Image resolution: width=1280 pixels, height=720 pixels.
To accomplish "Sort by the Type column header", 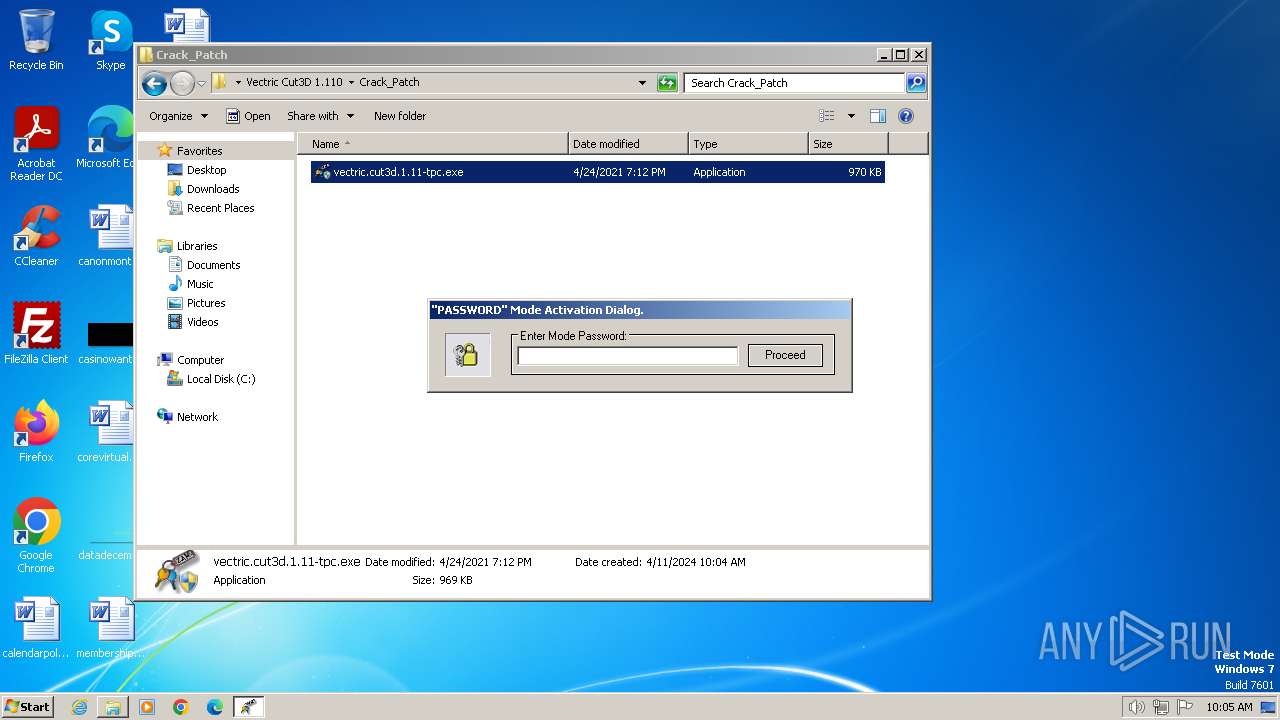I will click(748, 144).
